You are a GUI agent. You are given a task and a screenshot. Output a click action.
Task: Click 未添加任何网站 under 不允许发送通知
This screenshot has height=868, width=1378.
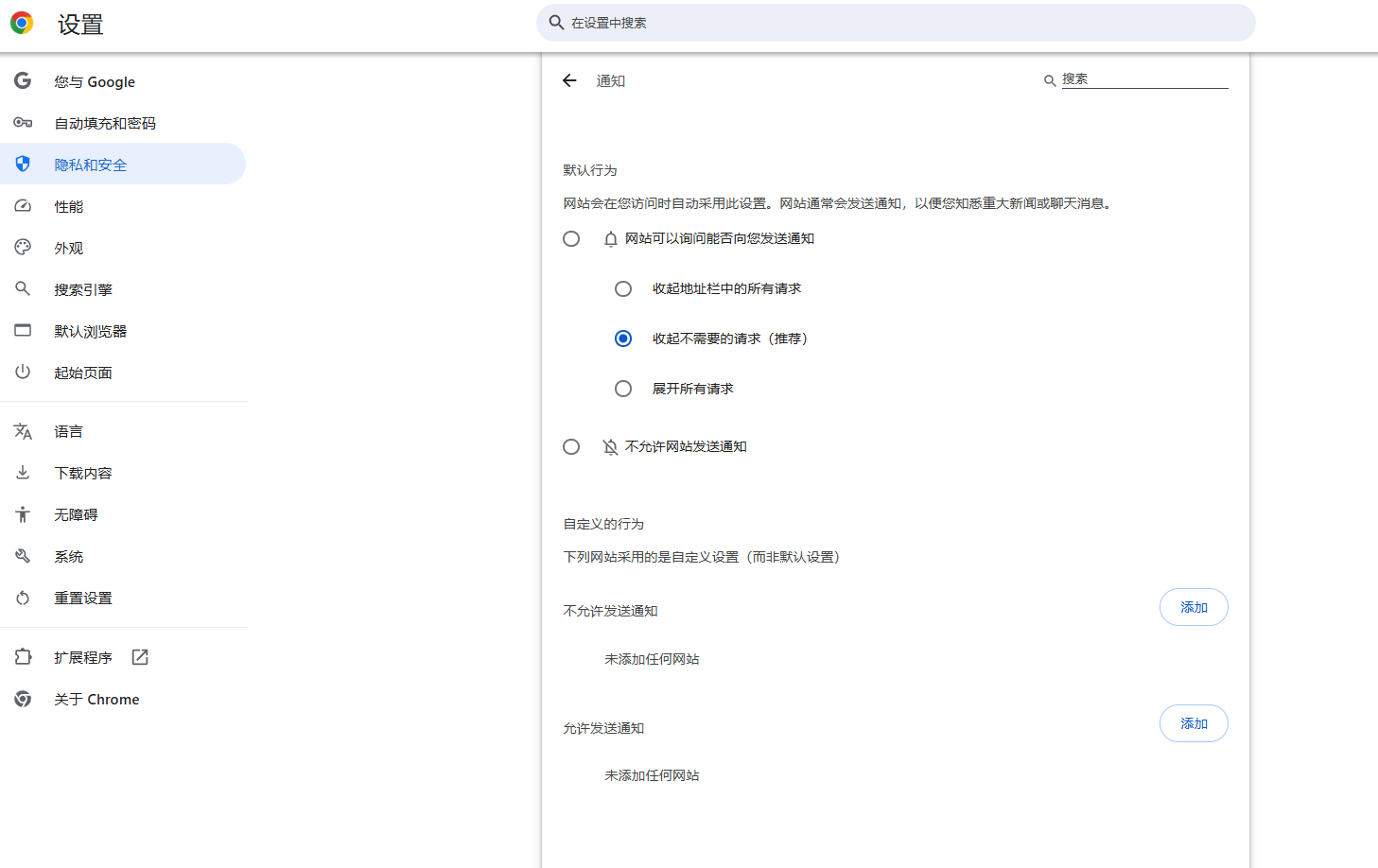coord(653,659)
